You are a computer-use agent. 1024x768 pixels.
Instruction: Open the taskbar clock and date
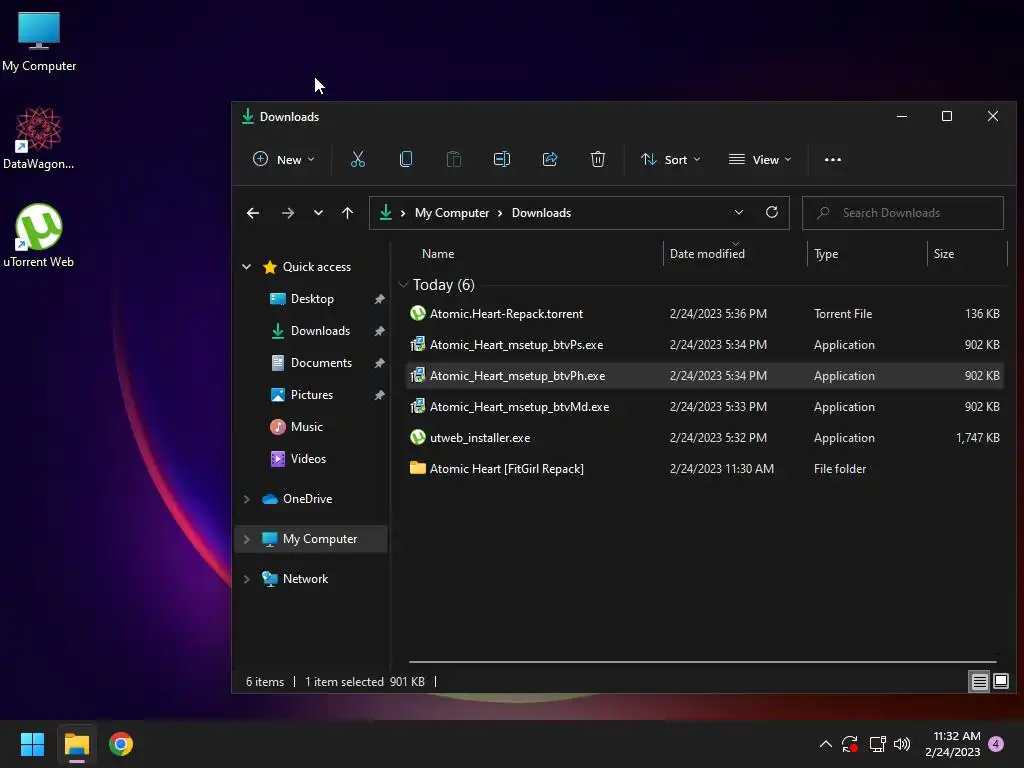953,744
